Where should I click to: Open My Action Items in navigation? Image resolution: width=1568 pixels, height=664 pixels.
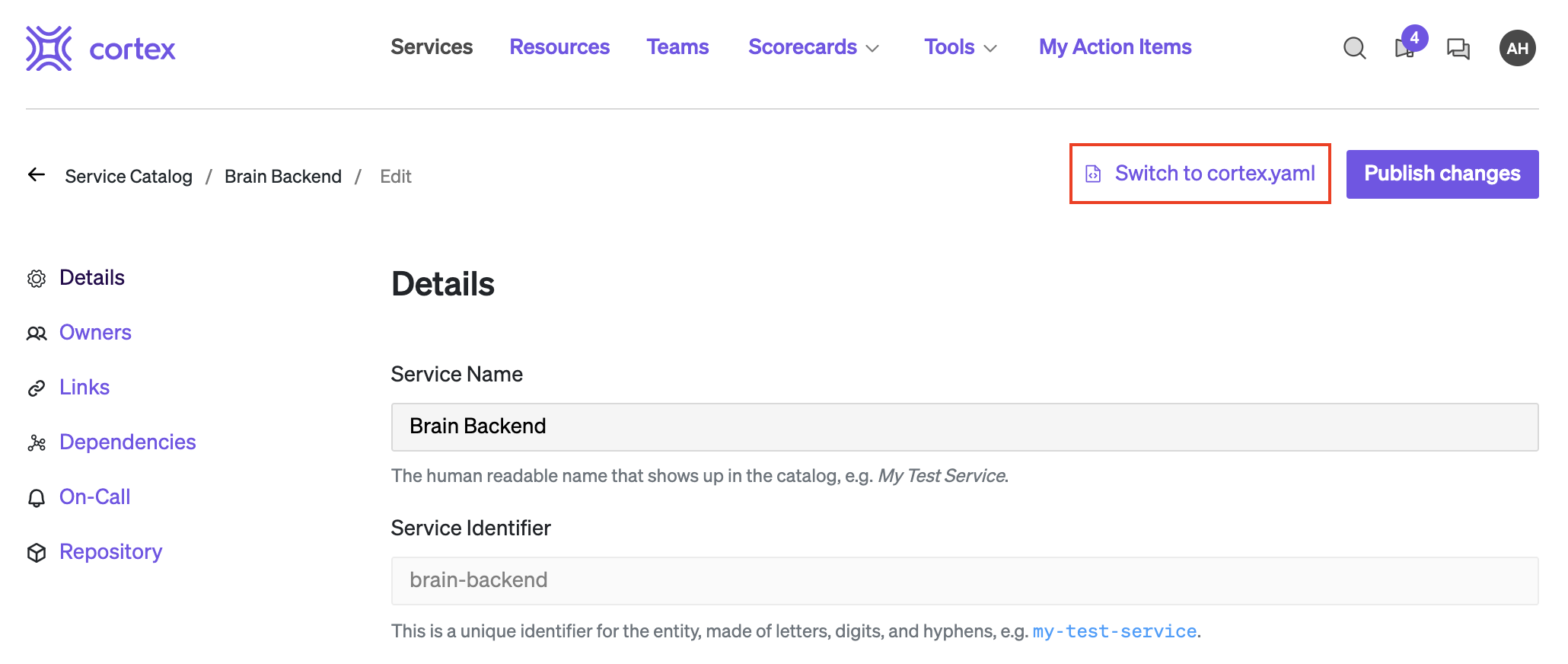pyautogui.click(x=1115, y=47)
